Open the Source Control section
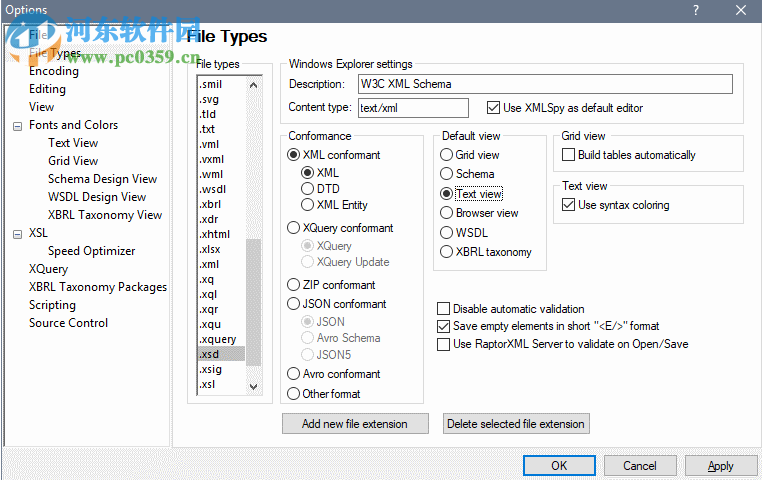The image size is (762, 480). (x=68, y=323)
